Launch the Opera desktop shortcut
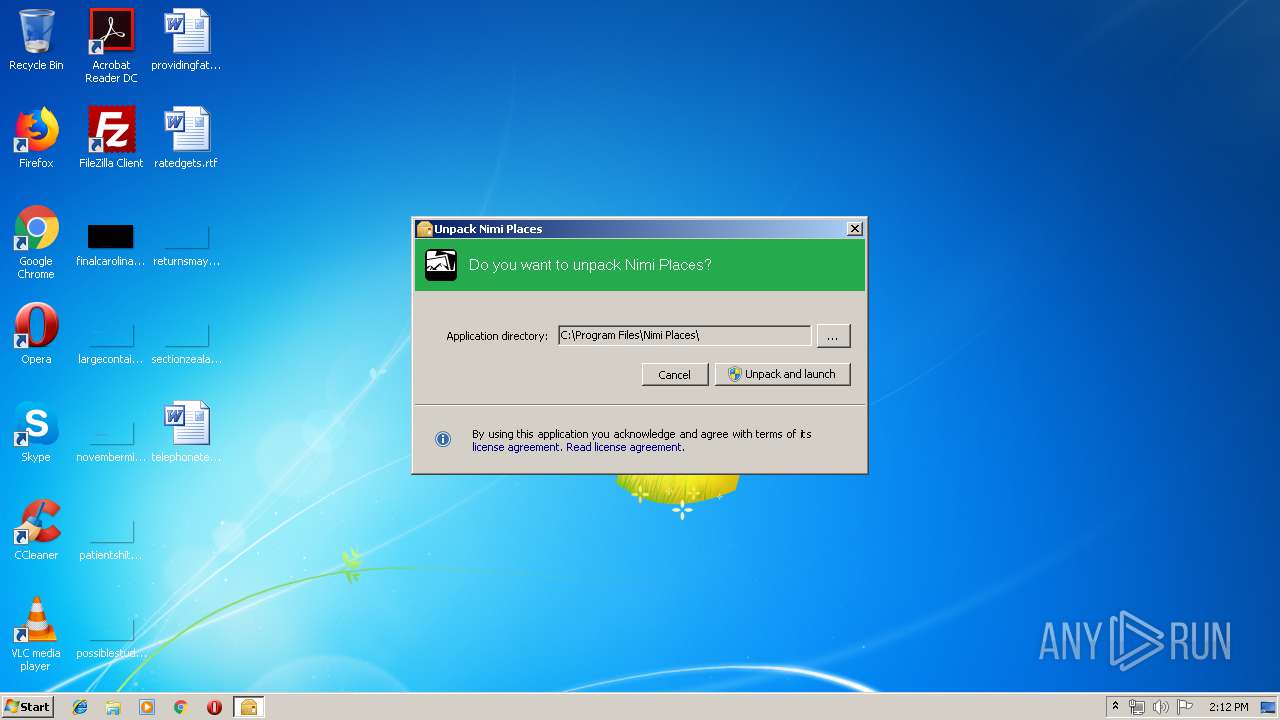 click(36, 334)
